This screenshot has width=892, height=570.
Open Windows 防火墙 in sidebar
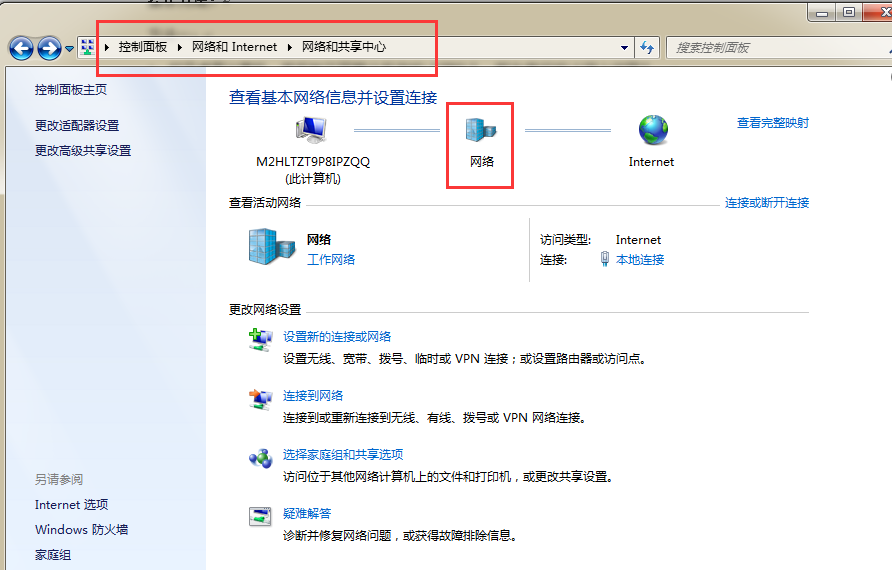click(81, 530)
